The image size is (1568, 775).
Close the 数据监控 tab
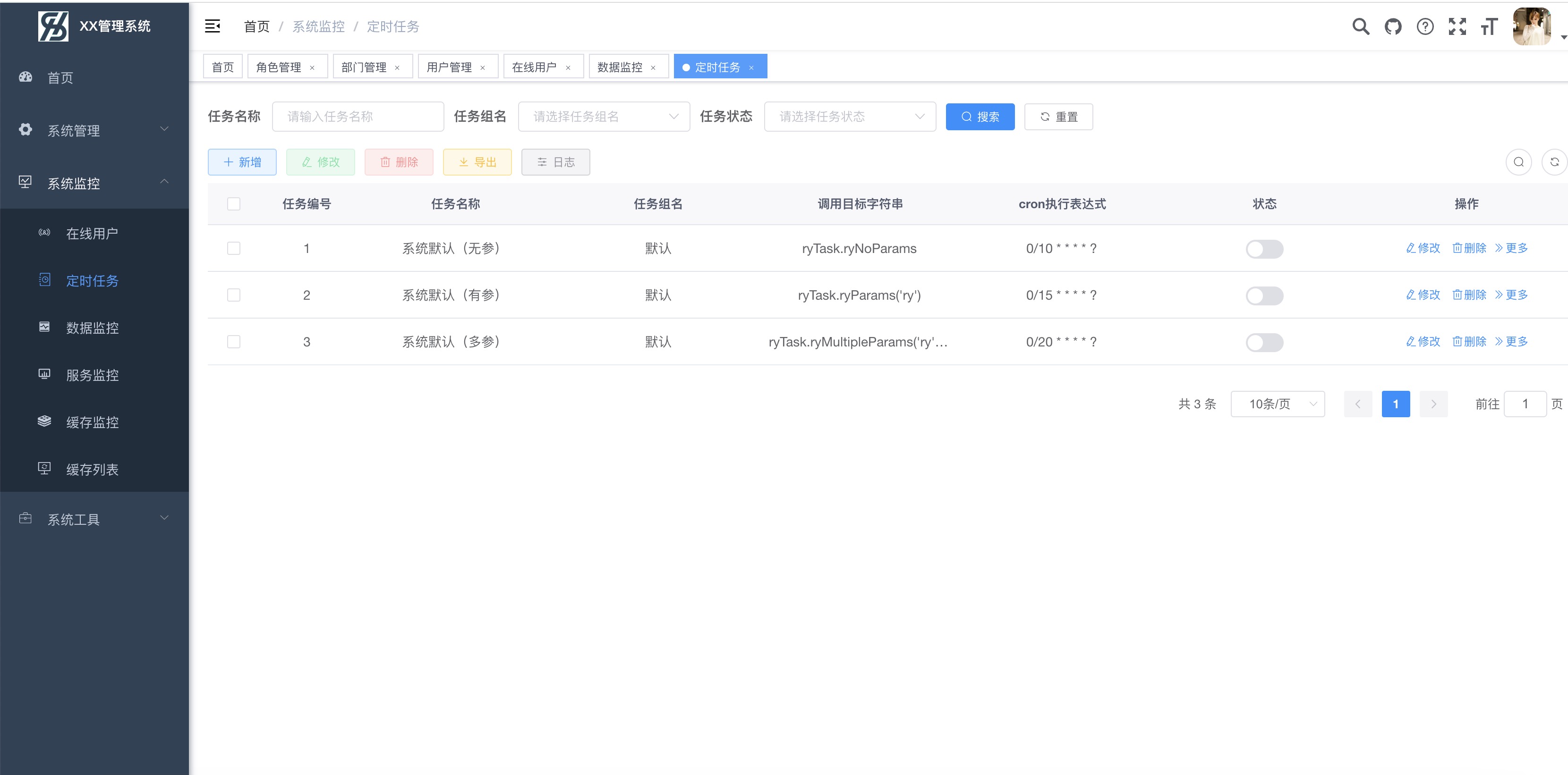point(653,67)
